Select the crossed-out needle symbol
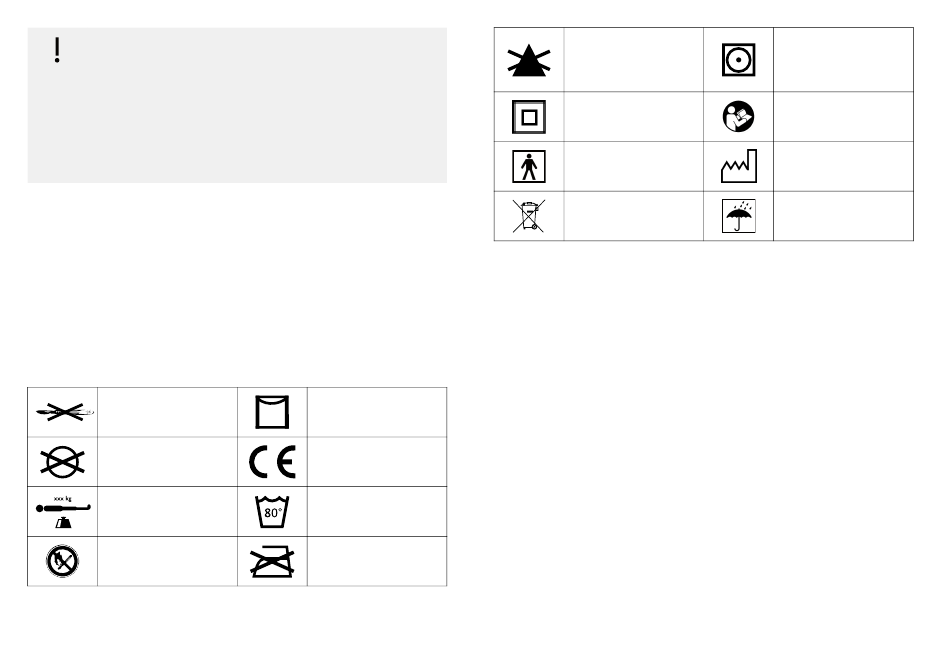Image resolution: width=950 pixels, height=657 pixels. pos(63,412)
